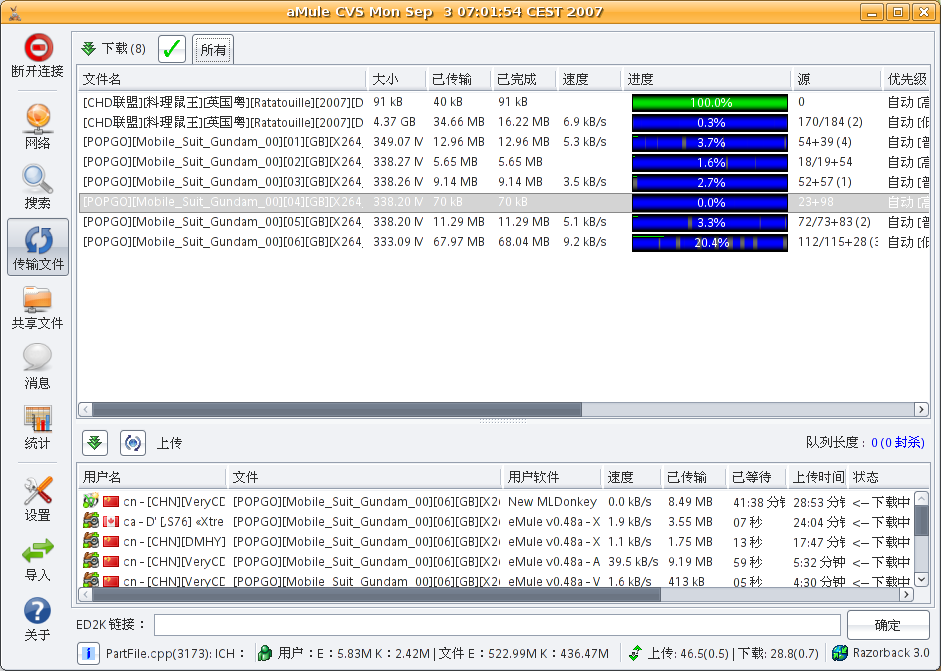Click the green download arrows icon beside 下载 (8)

click(89, 49)
